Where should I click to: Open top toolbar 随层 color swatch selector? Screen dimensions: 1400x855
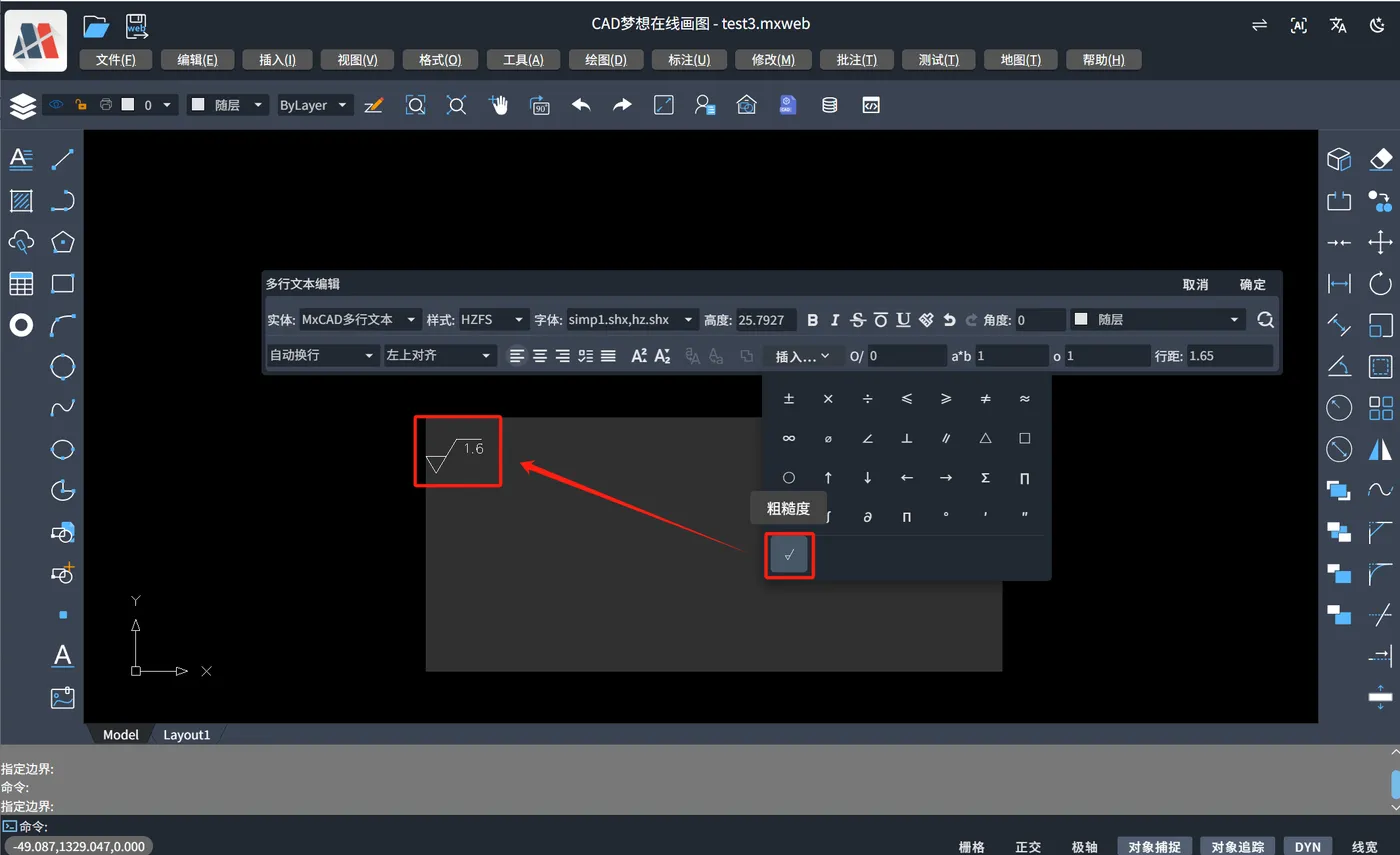click(228, 105)
